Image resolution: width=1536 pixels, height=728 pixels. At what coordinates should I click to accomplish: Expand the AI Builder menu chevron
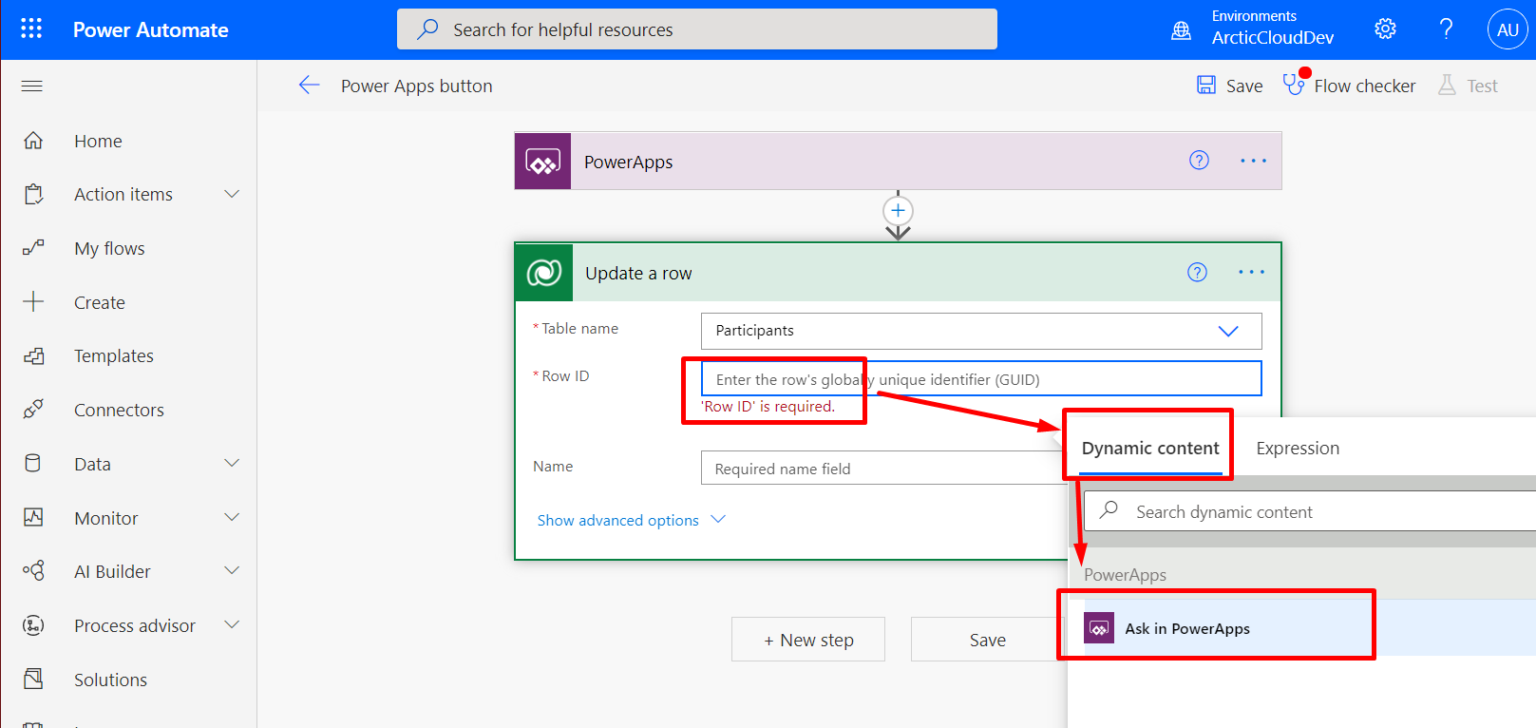point(232,571)
